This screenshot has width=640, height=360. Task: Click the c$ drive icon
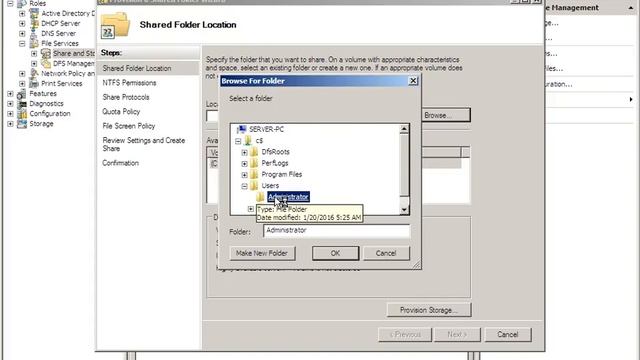click(x=248, y=140)
